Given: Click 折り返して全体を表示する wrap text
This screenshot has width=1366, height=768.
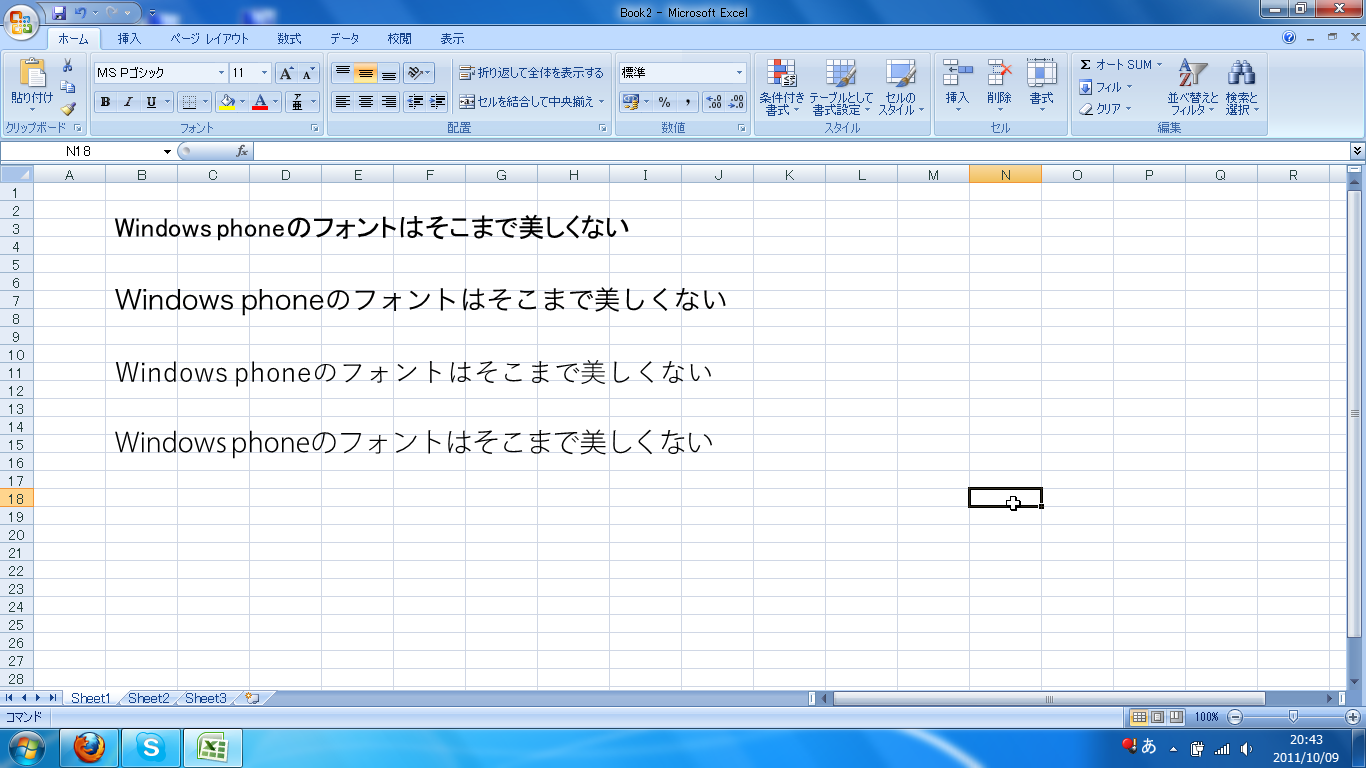Looking at the screenshot, I should click(x=532, y=73).
